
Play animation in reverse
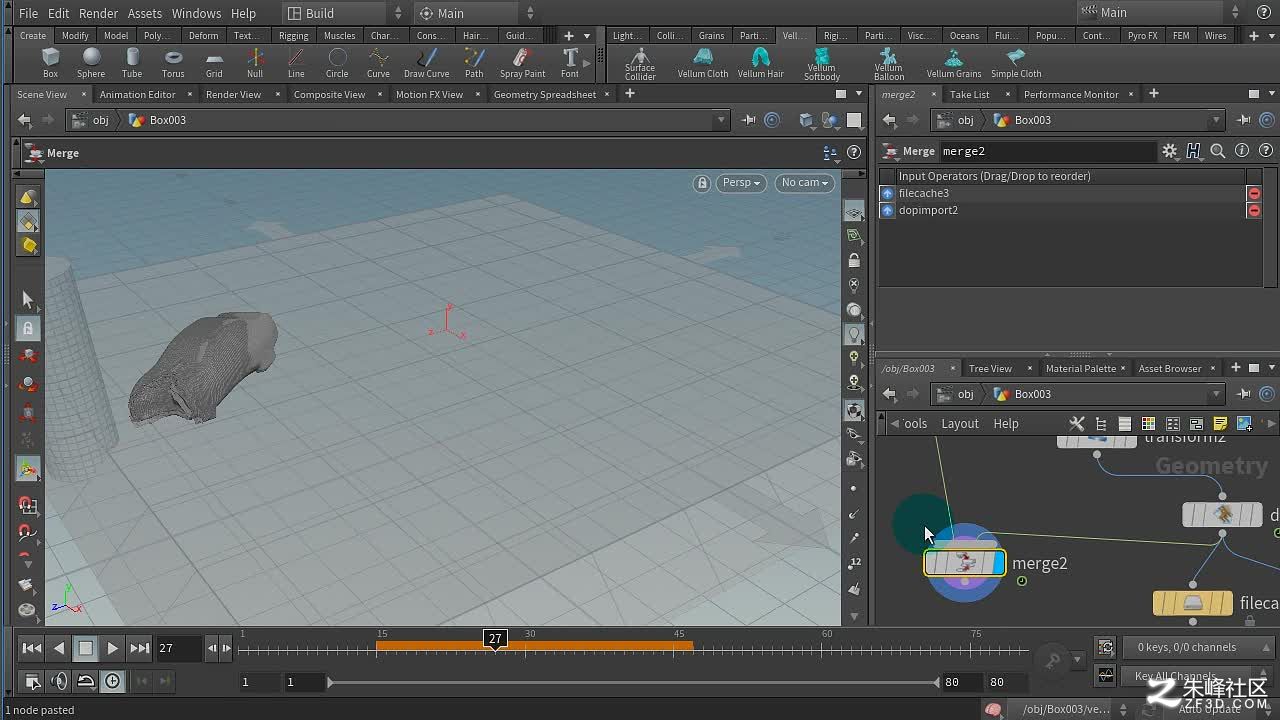pyautogui.click(x=58, y=648)
